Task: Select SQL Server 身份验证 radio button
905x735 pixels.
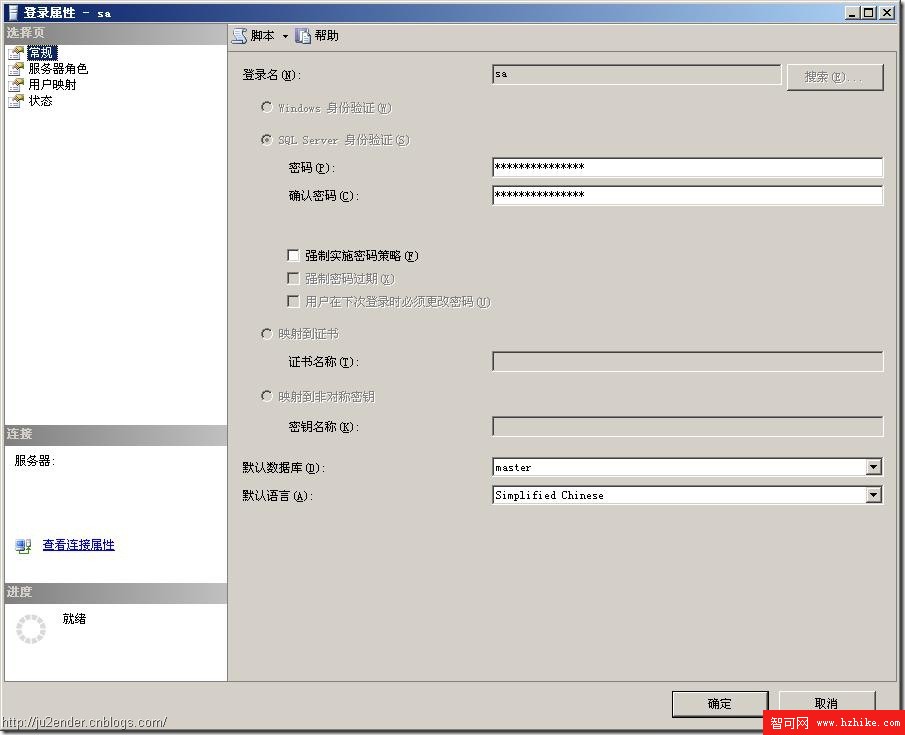Action: click(x=267, y=140)
